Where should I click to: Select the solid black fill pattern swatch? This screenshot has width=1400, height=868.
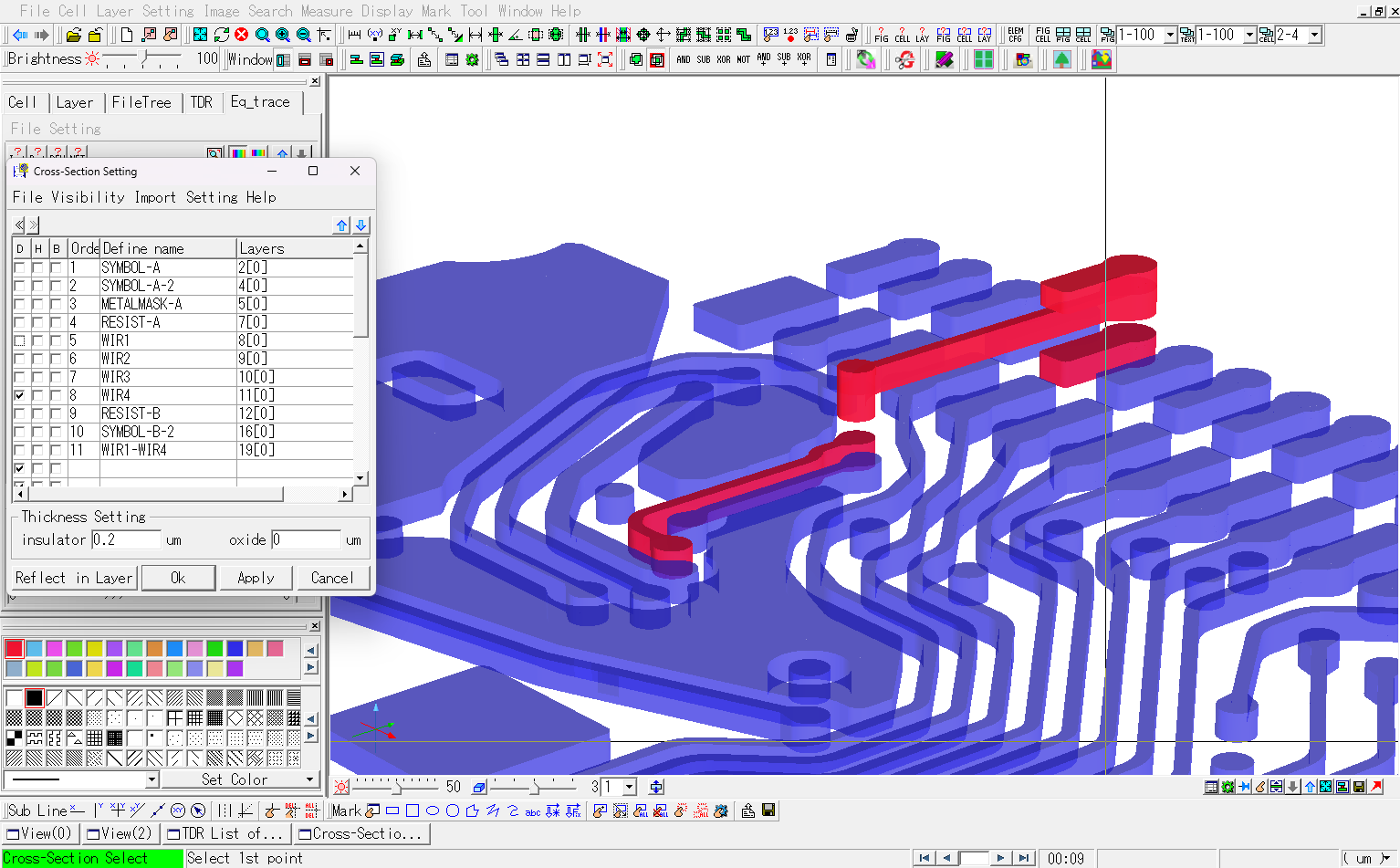point(34,697)
